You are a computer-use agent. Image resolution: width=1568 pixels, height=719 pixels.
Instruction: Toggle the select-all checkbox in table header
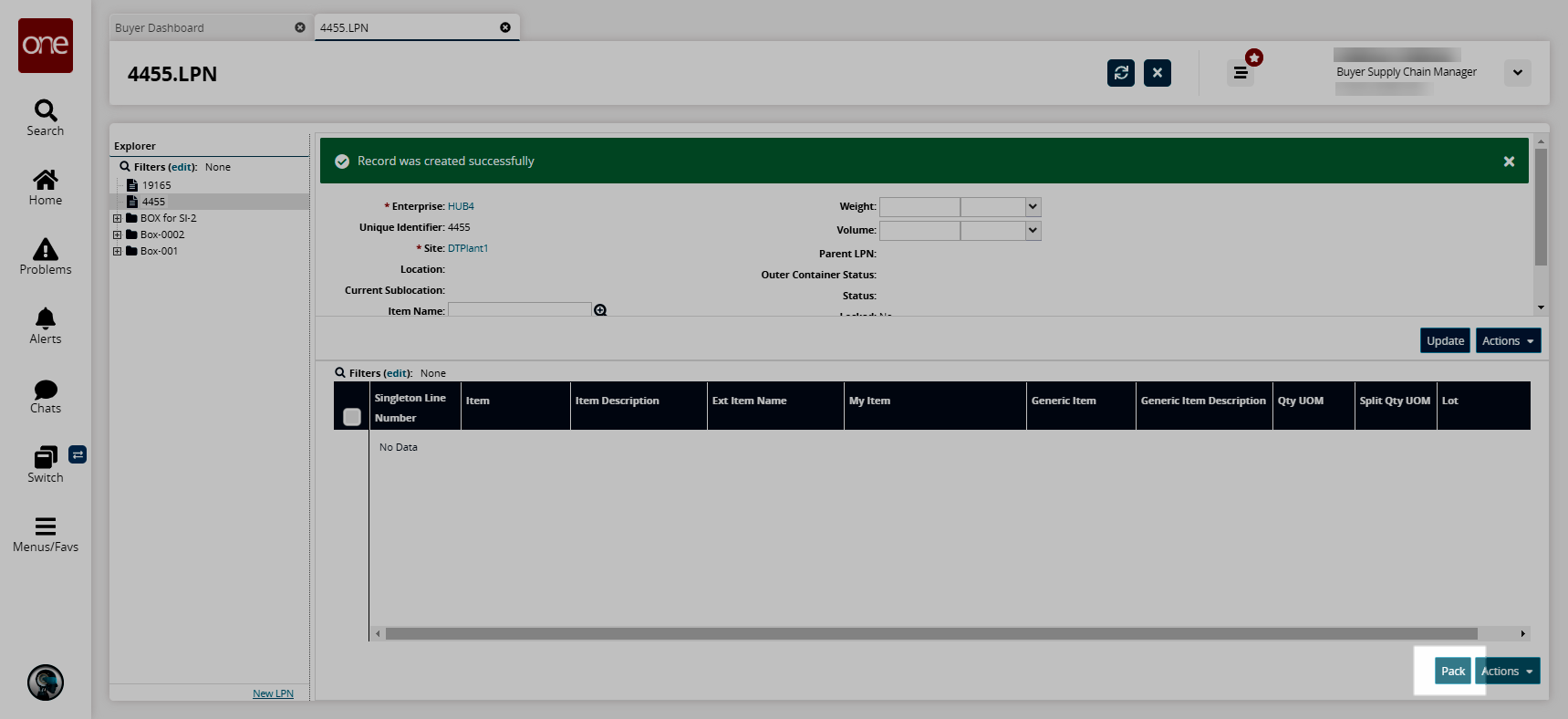352,417
